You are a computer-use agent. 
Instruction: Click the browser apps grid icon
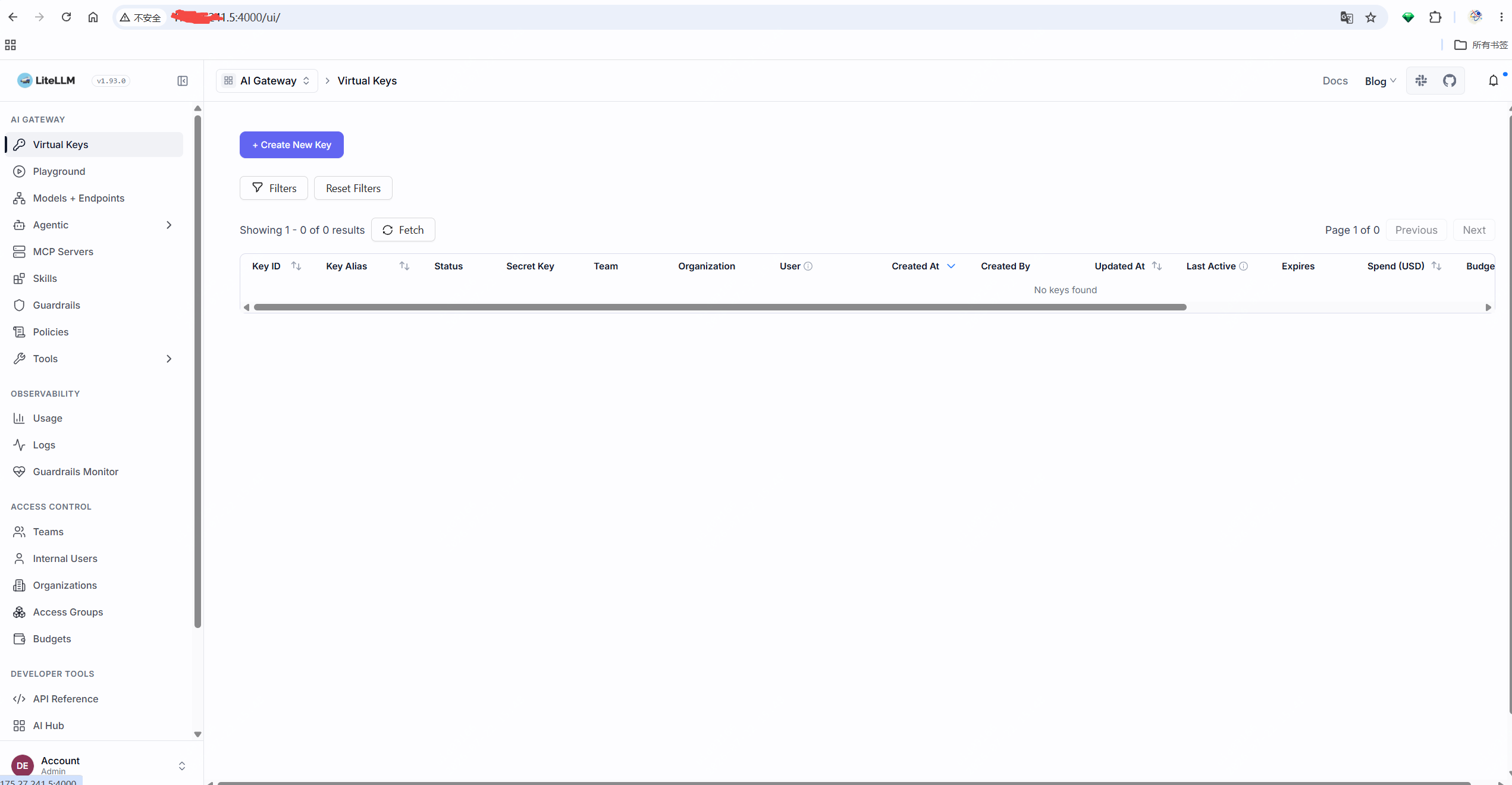click(10, 45)
